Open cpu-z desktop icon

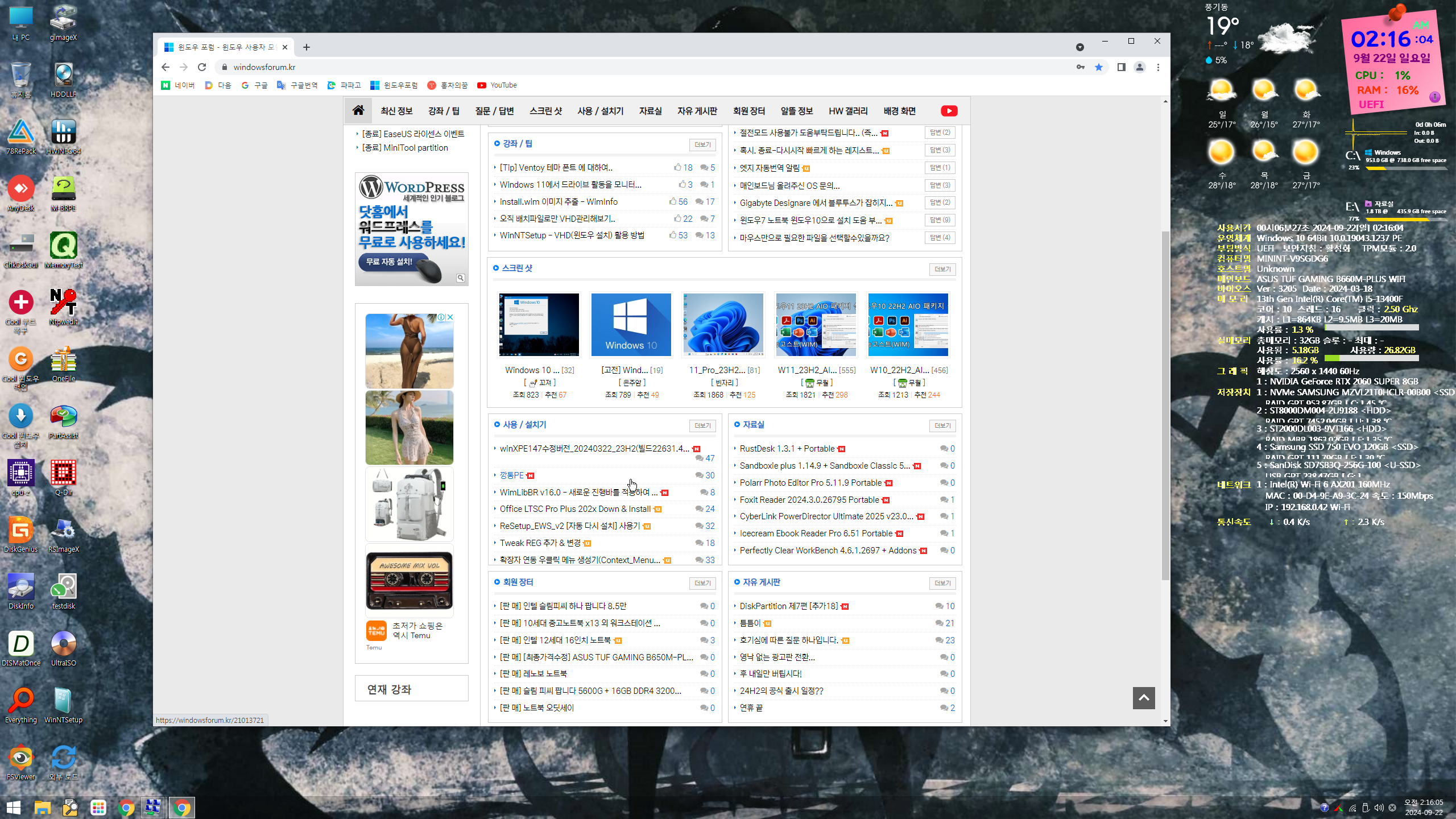[21, 478]
